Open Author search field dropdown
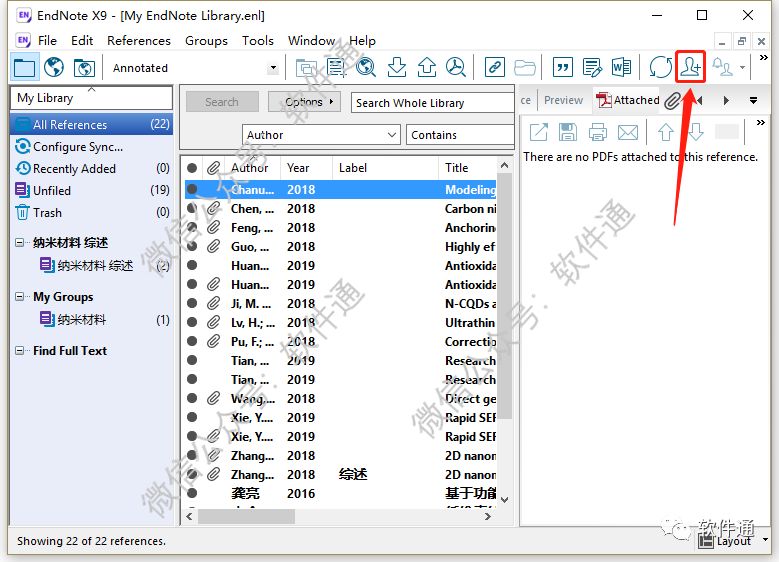The width and height of the screenshot is (779, 562). pyautogui.click(x=391, y=135)
